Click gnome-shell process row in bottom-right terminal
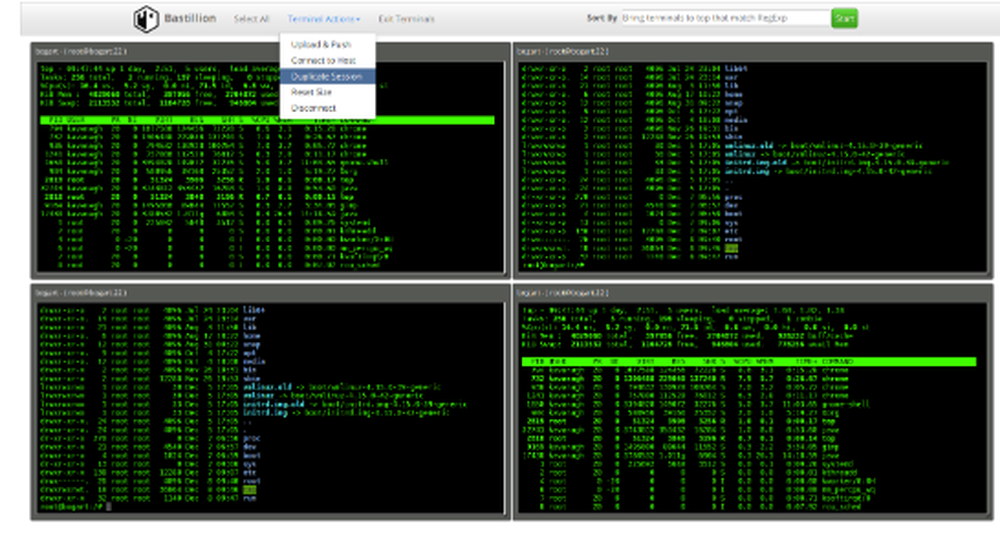Image resolution: width=1000 pixels, height=542 pixels. point(695,404)
